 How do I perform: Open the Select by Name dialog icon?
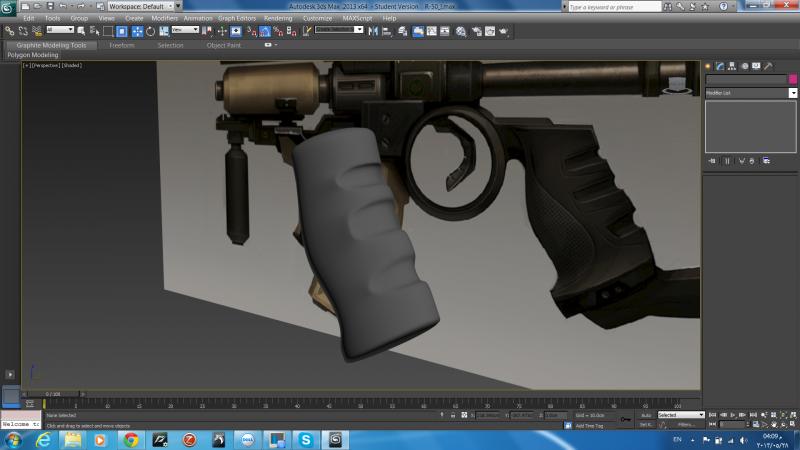coord(94,31)
